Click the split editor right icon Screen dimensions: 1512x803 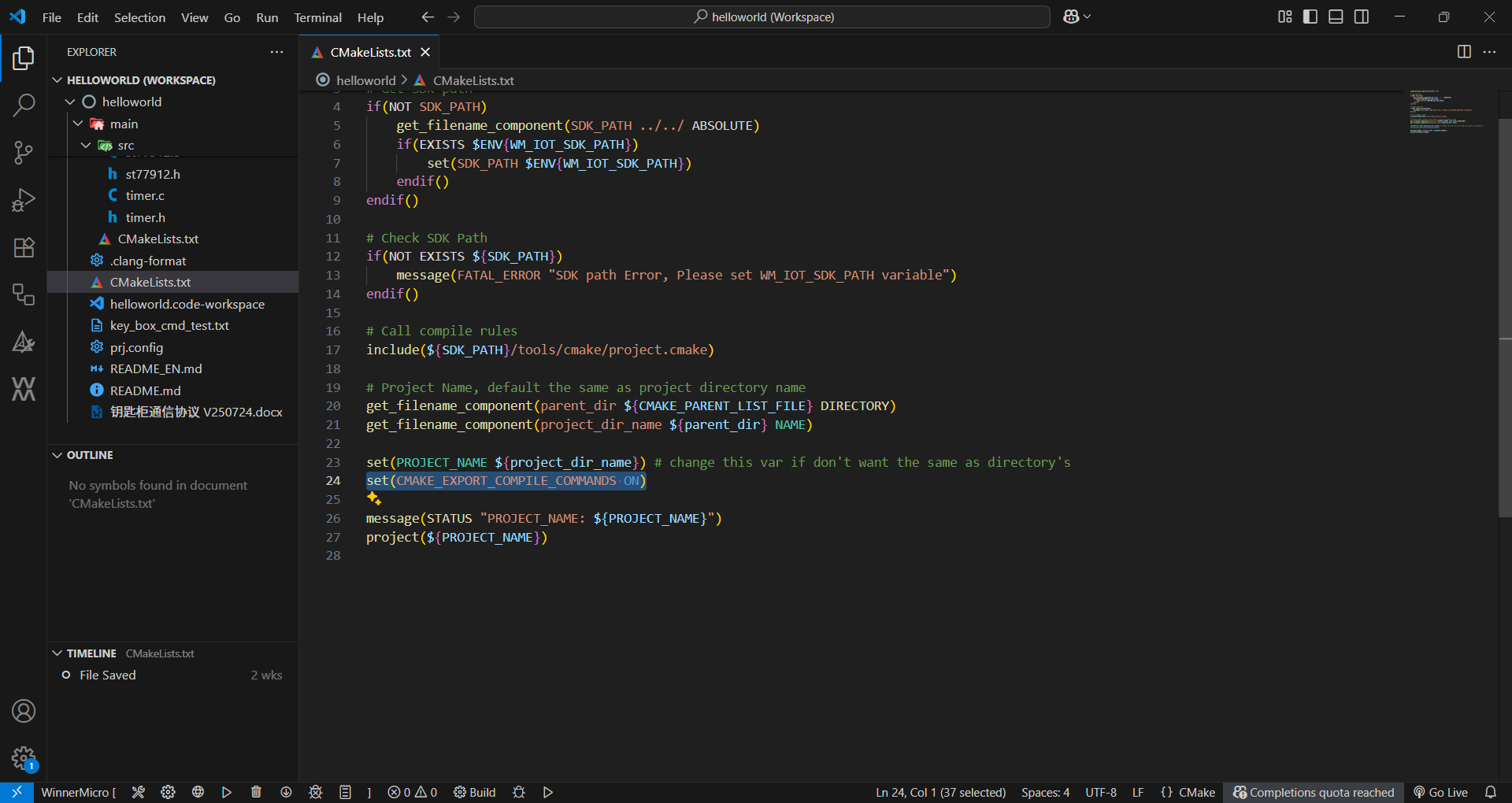[1464, 51]
